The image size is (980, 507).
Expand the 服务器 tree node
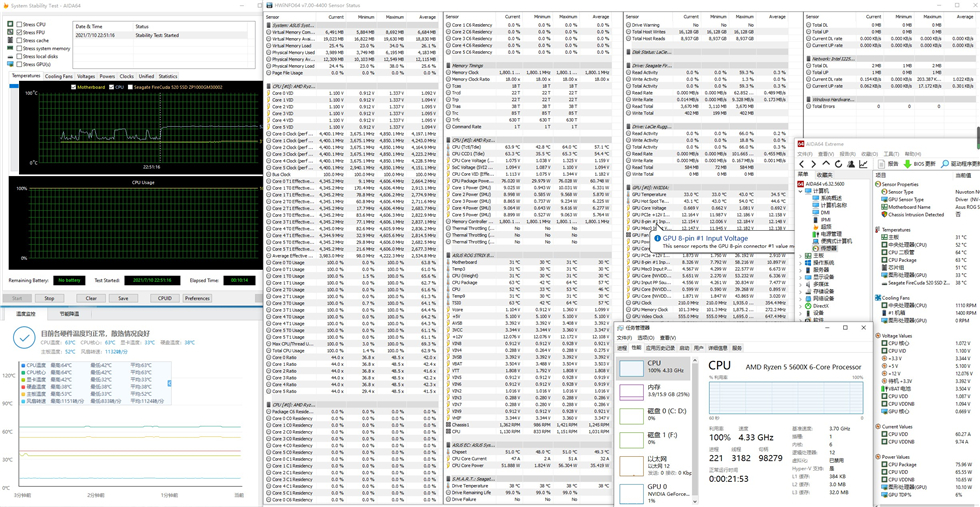click(800, 269)
